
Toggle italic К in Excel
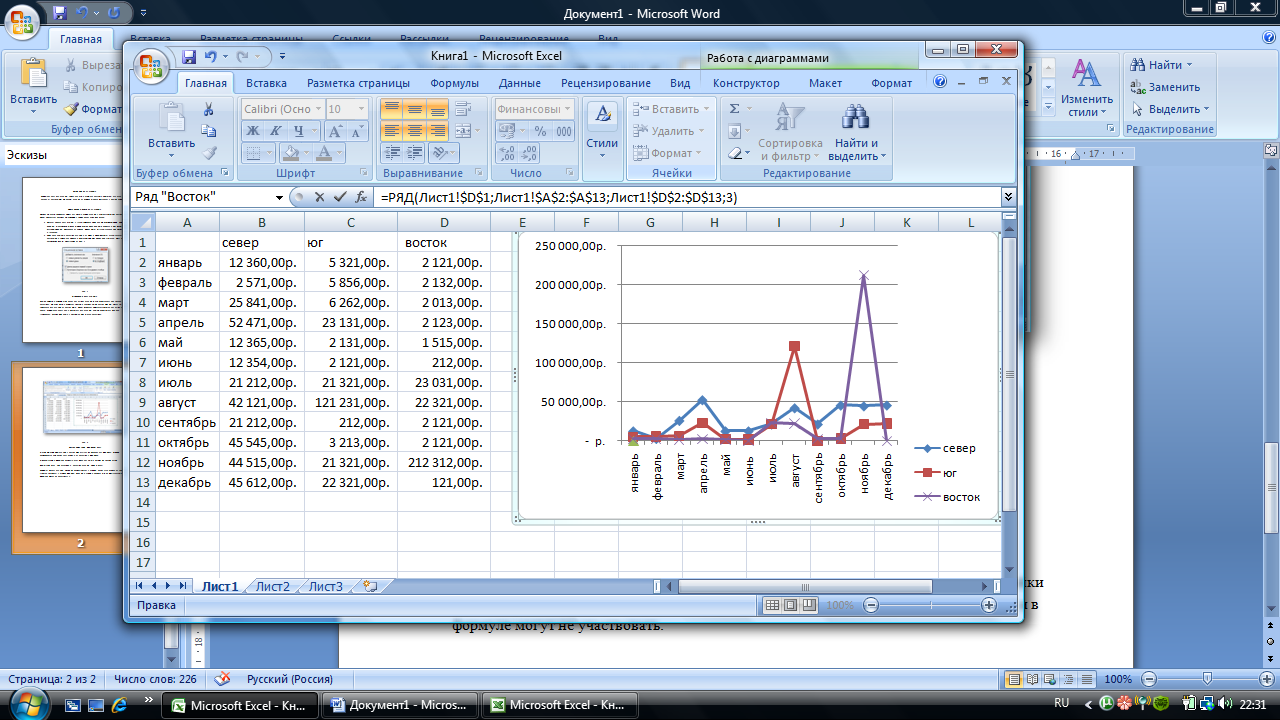[275, 131]
